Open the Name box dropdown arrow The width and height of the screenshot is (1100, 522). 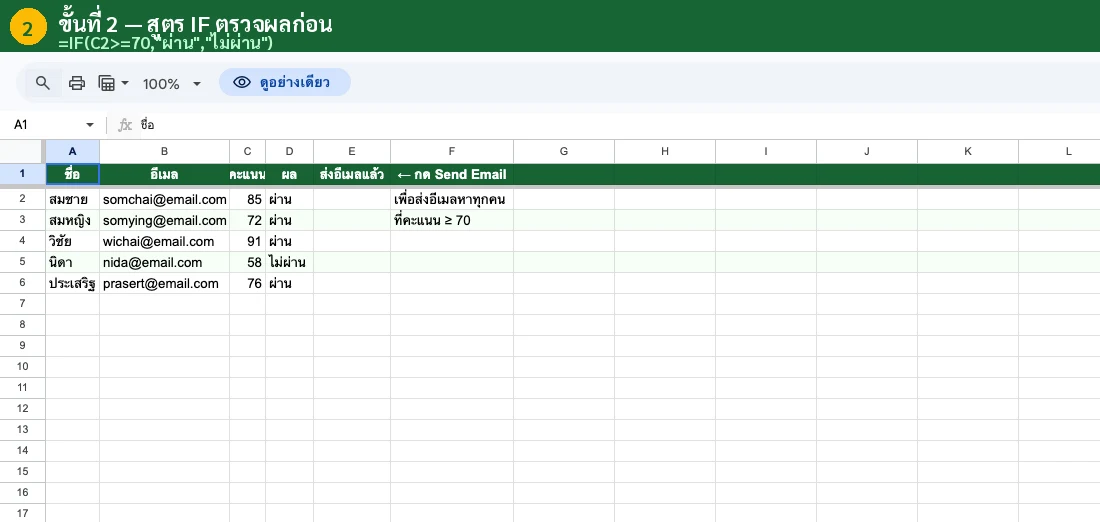pyautogui.click(x=89, y=125)
